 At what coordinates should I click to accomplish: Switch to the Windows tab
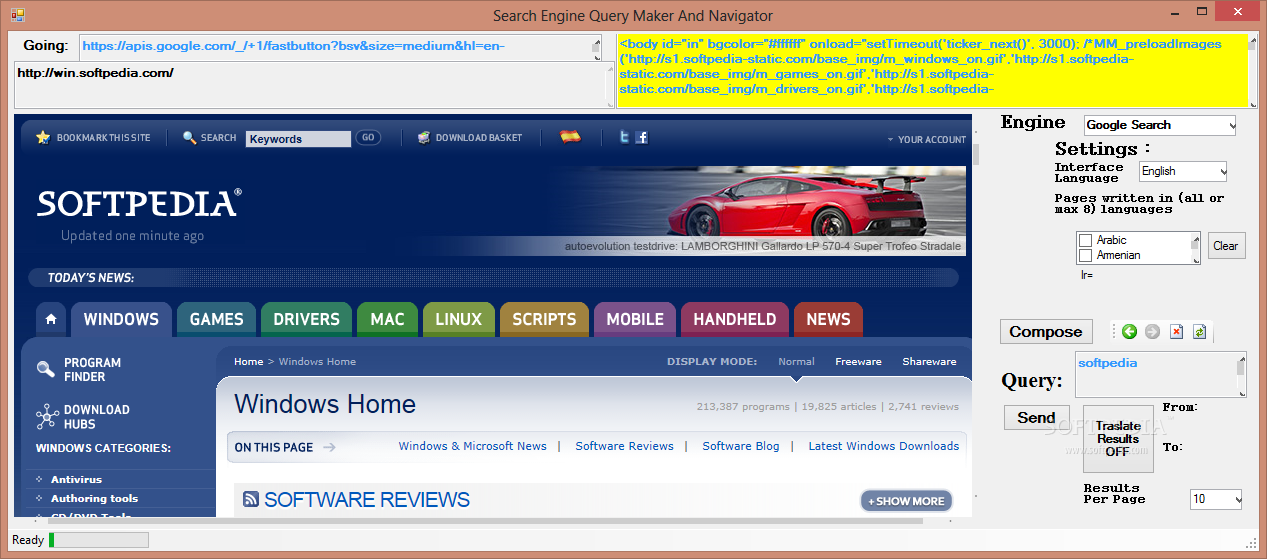(121, 320)
